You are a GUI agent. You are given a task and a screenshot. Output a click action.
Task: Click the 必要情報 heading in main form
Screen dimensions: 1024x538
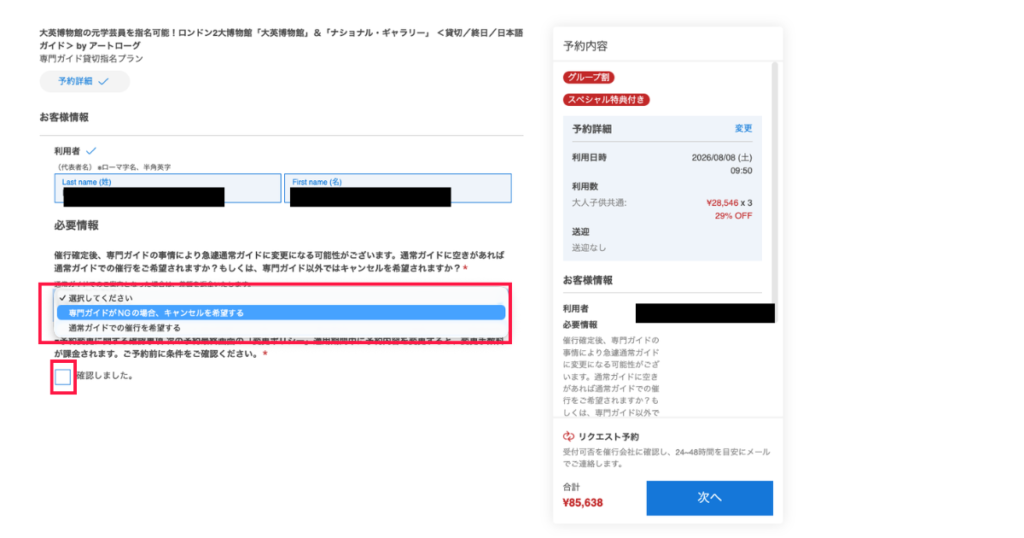click(x=76, y=225)
